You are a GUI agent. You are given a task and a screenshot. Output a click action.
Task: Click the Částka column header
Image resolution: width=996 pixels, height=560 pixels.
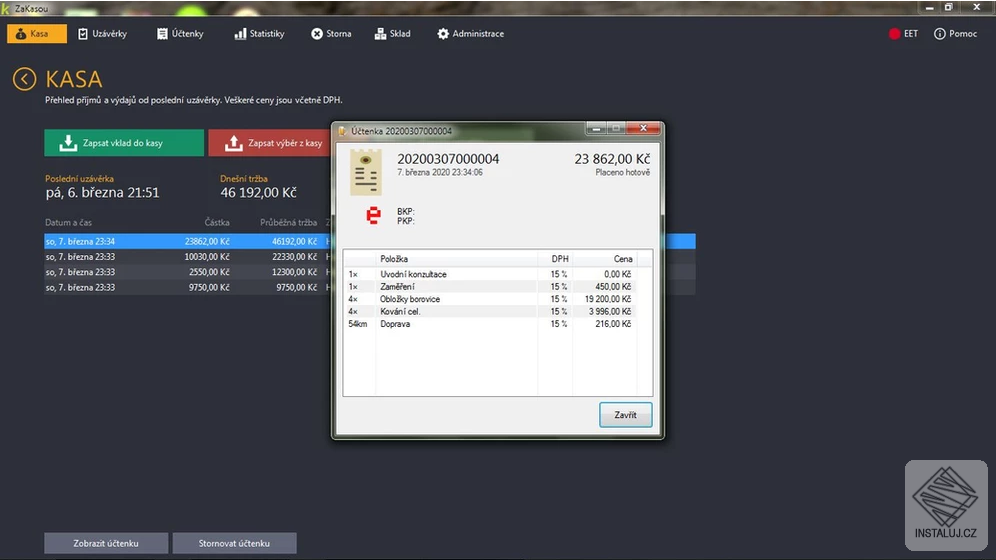(x=217, y=222)
